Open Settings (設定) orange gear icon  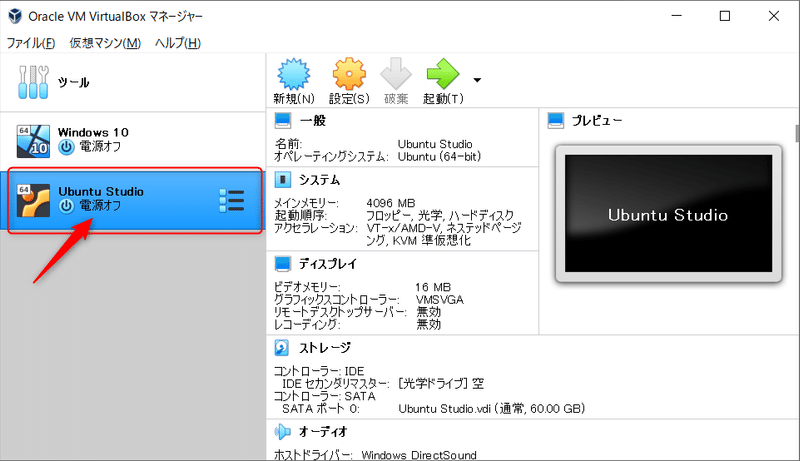349,74
